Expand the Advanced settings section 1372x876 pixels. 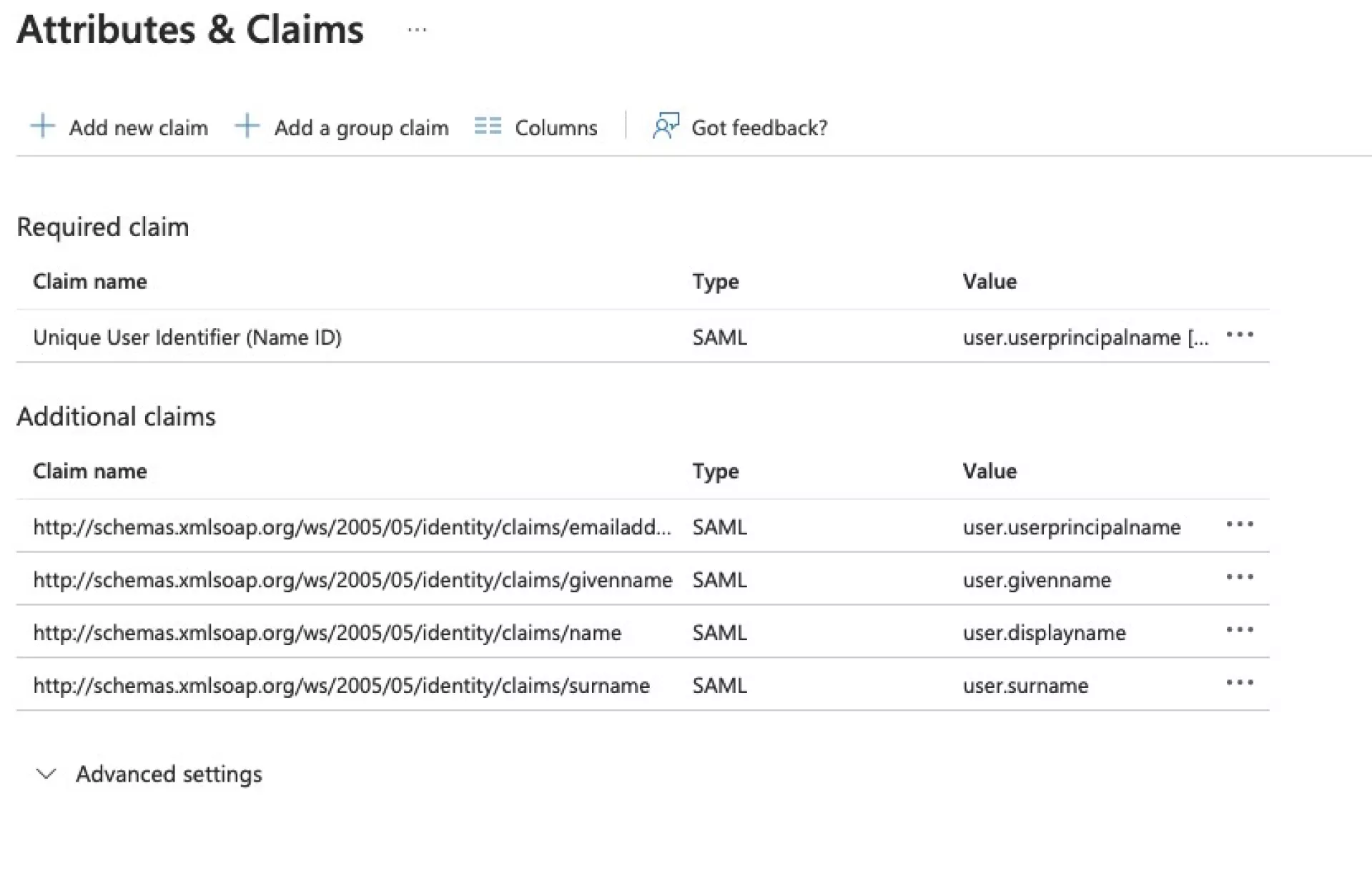point(169,774)
